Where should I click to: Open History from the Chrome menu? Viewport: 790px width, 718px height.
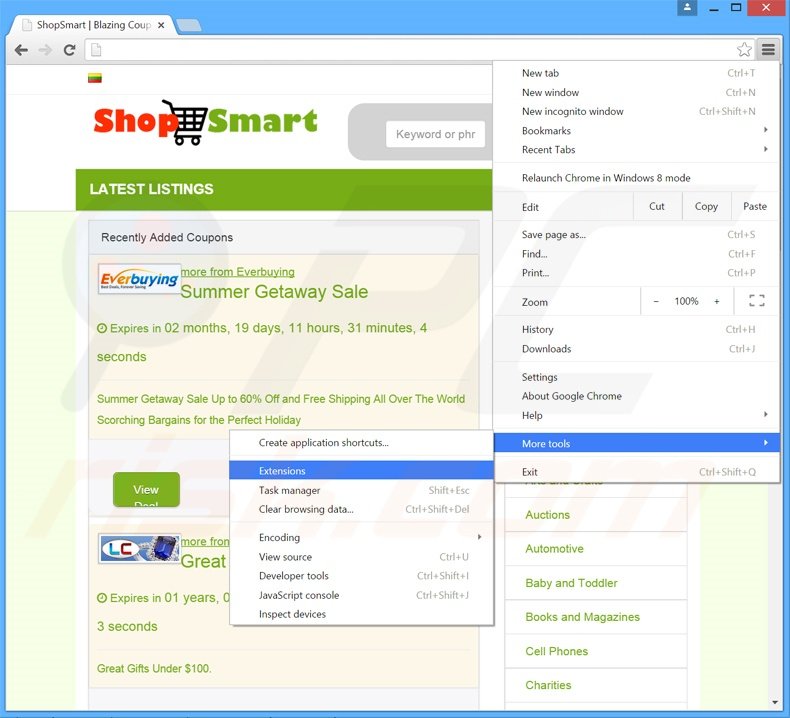pos(636,330)
